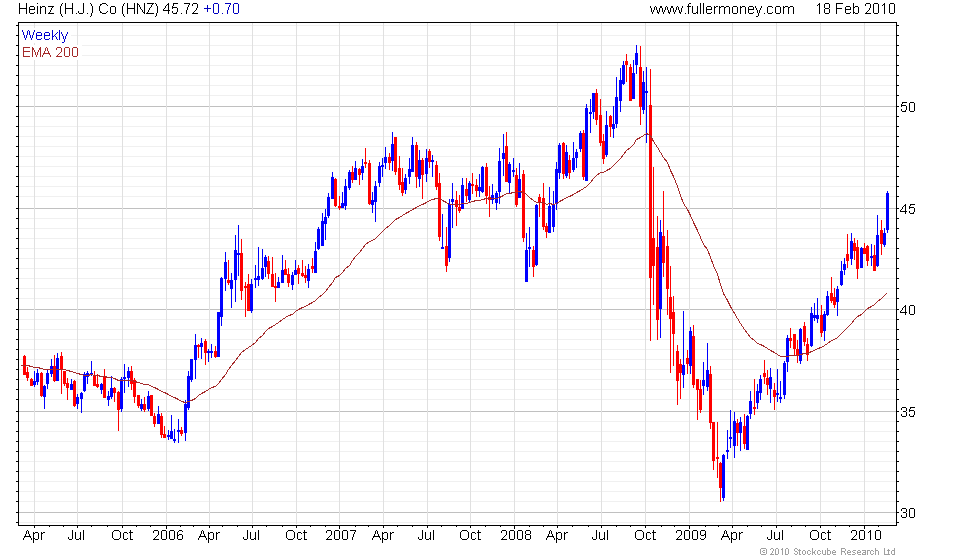Select the EMA 200 legend label
The height and width of the screenshot is (560, 980).
coord(50,52)
